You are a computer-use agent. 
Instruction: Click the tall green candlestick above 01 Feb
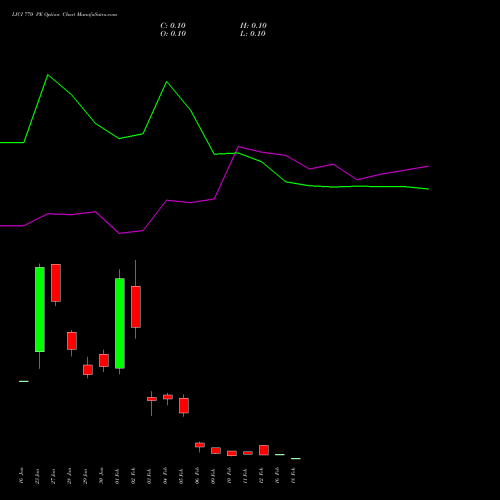[120, 323]
